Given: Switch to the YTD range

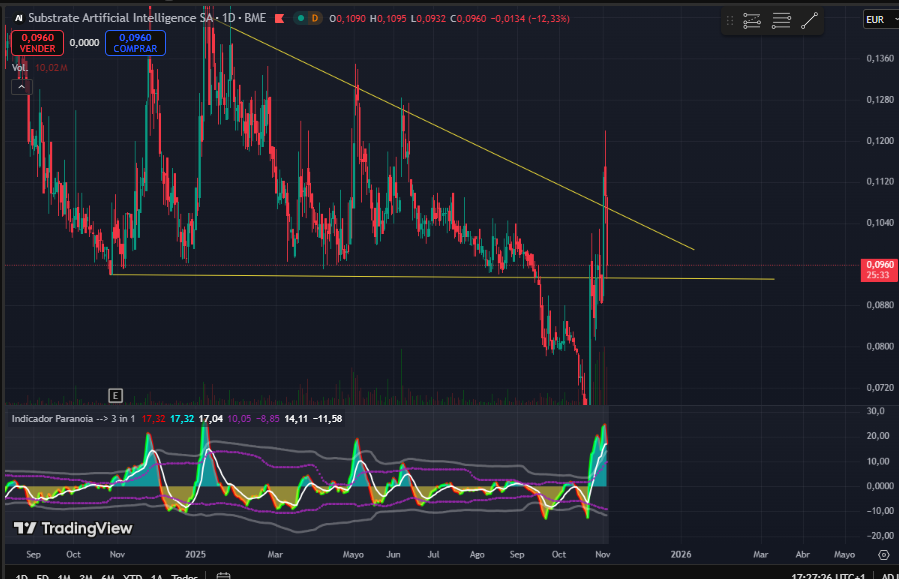Looking at the screenshot, I should (131, 576).
